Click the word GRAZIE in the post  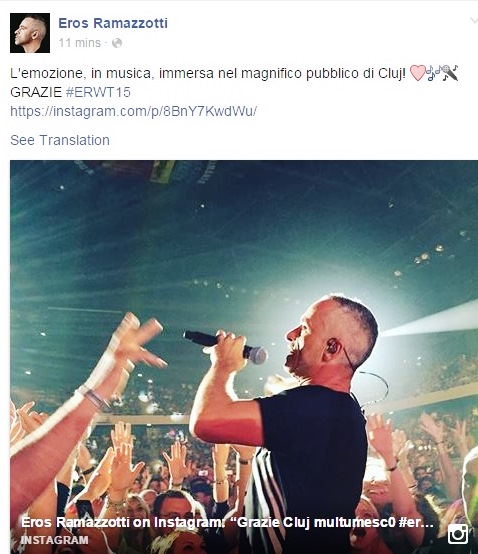click(x=36, y=93)
